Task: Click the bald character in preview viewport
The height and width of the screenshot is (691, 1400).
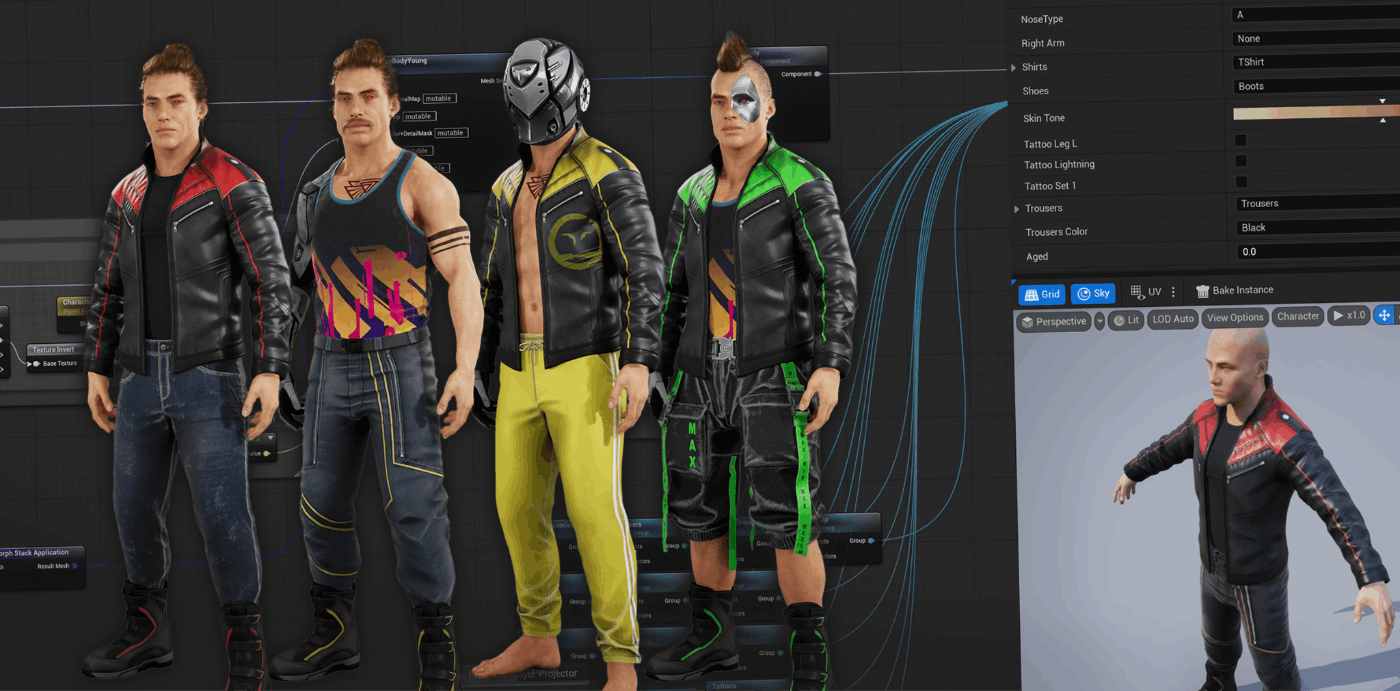Action: (1250, 500)
